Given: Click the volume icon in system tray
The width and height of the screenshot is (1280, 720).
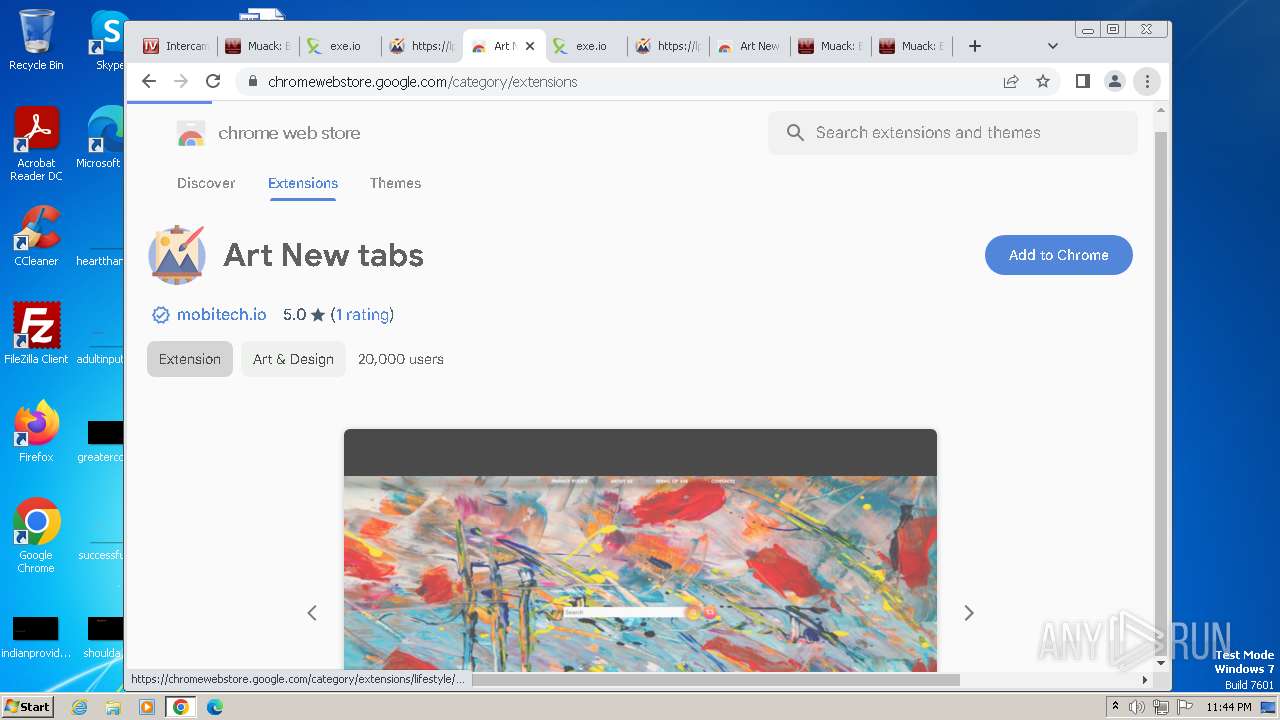Looking at the screenshot, I should [1137, 707].
